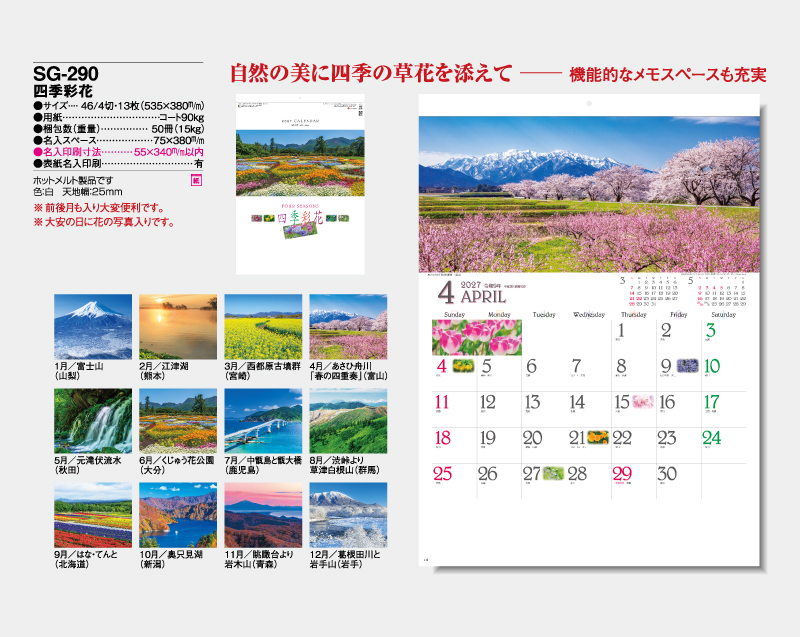Click the pink 紙 paper mark icon
This screenshot has height=637, width=800.
pos(196,180)
